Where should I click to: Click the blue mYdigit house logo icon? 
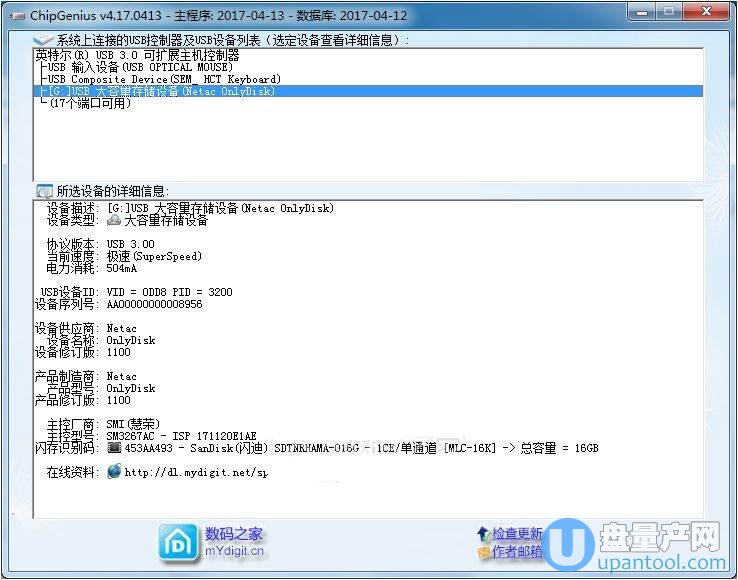(177, 541)
